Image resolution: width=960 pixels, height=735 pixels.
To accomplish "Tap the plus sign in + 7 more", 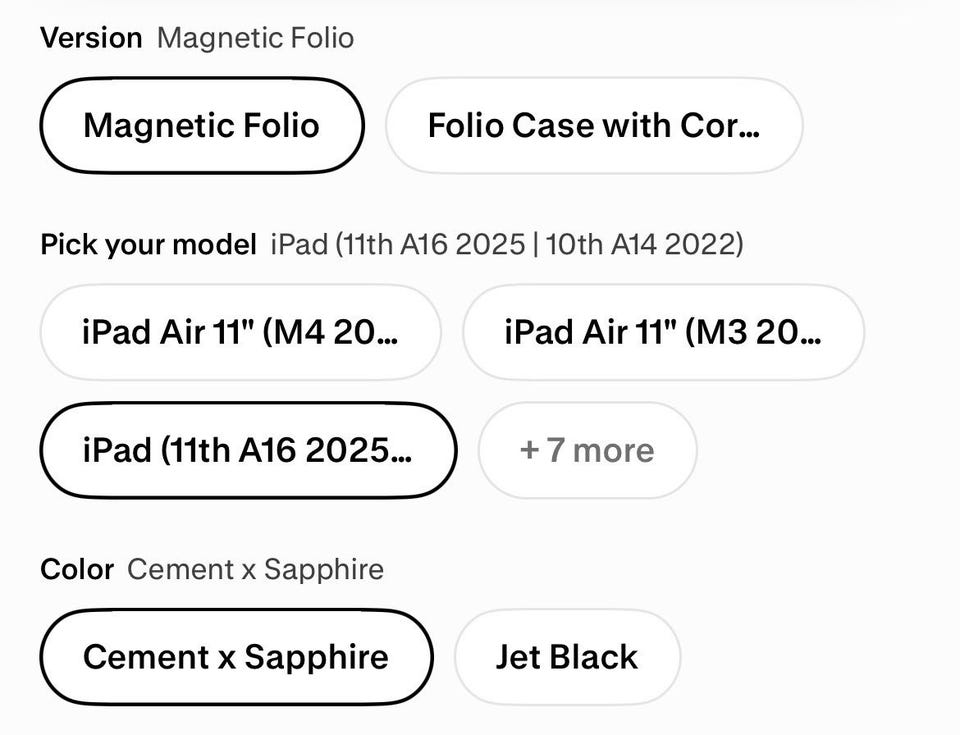I will click(x=529, y=451).
